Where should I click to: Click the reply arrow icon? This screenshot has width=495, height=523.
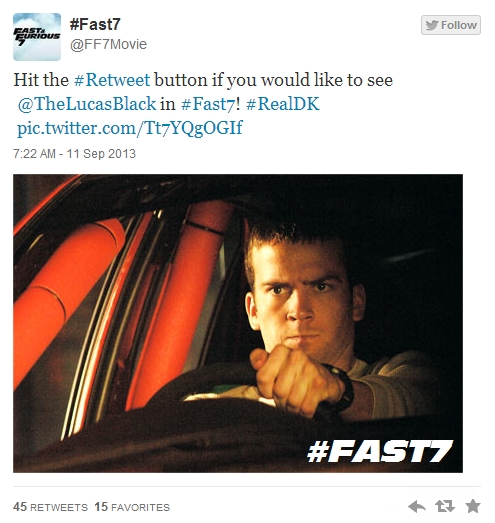(x=417, y=507)
